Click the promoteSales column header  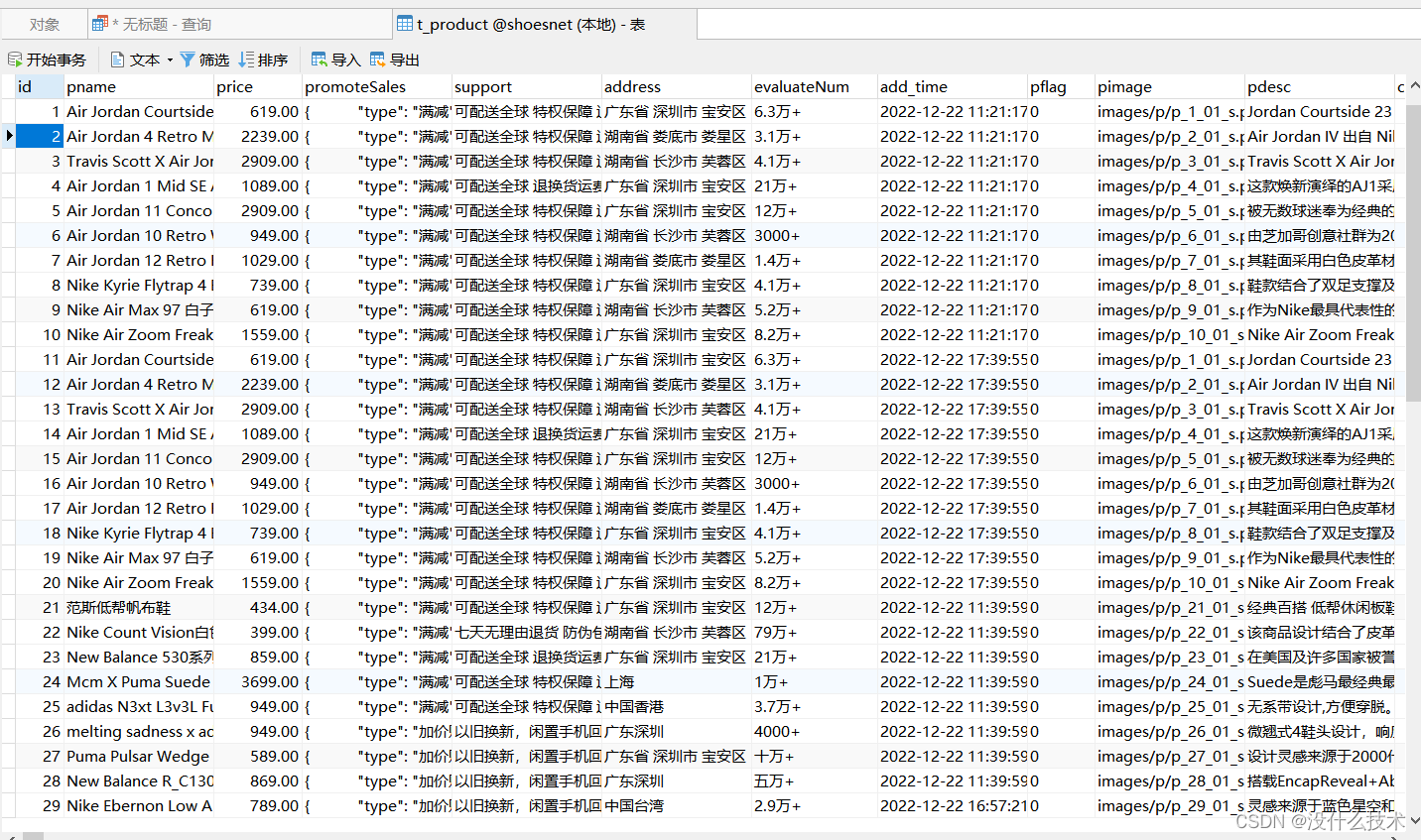pyautogui.click(x=377, y=86)
